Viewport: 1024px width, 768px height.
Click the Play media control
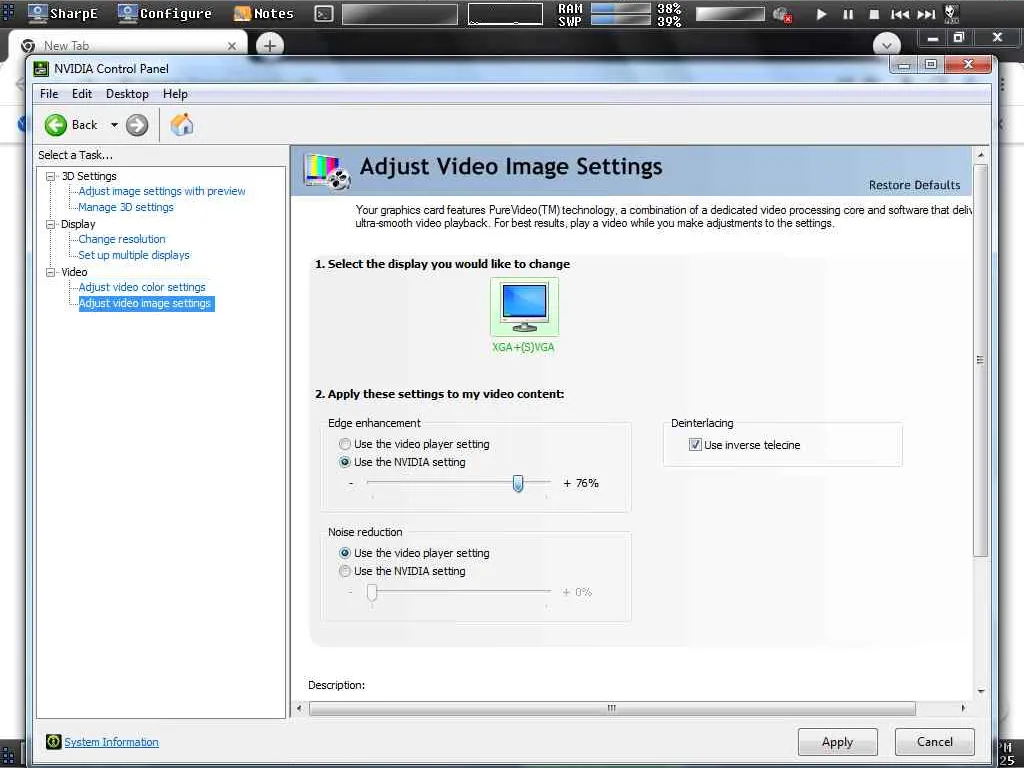click(x=821, y=14)
